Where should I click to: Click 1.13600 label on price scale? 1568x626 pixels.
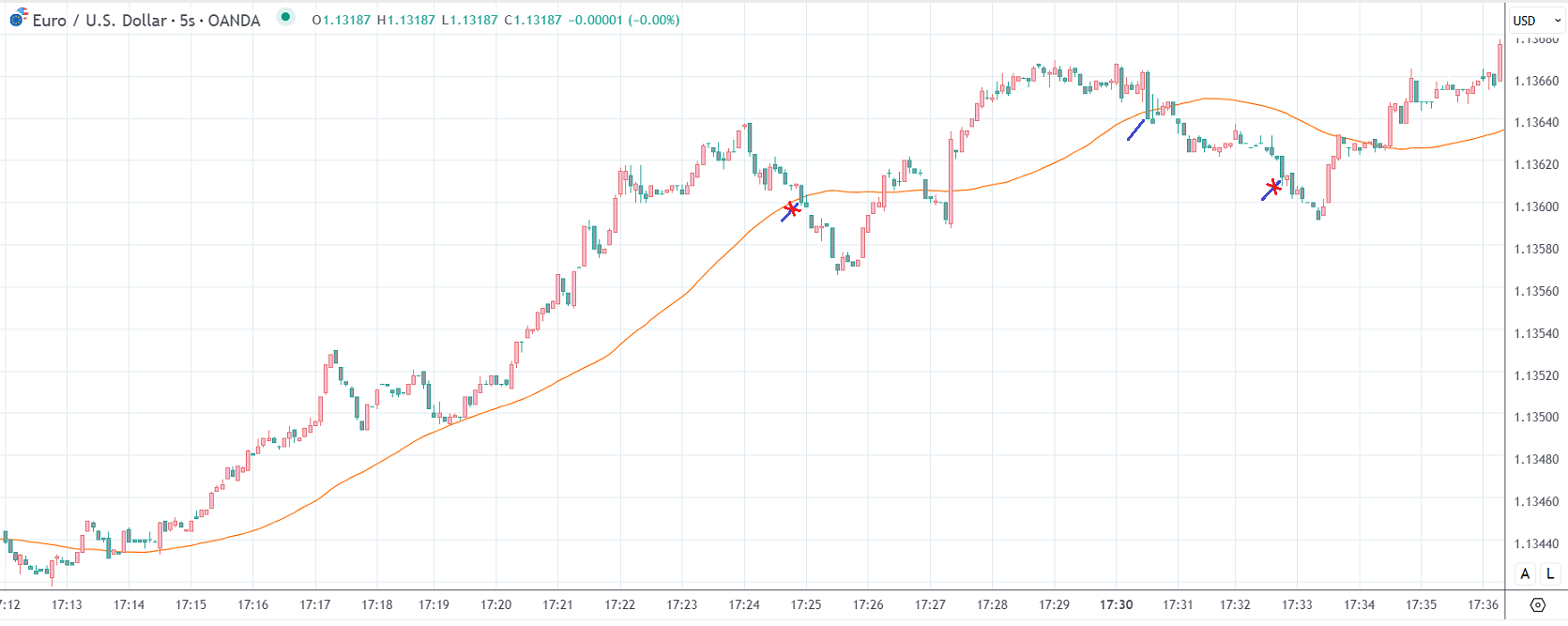[1536, 206]
